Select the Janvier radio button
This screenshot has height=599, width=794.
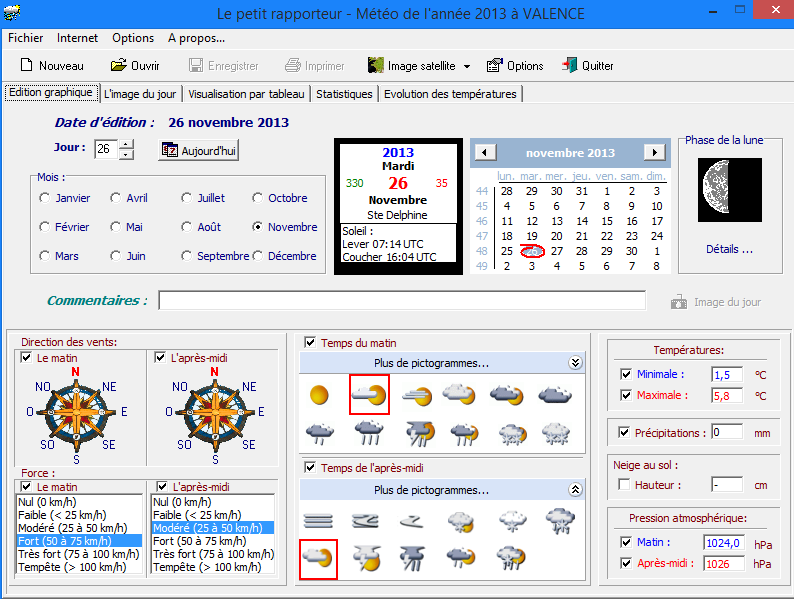pos(45,198)
